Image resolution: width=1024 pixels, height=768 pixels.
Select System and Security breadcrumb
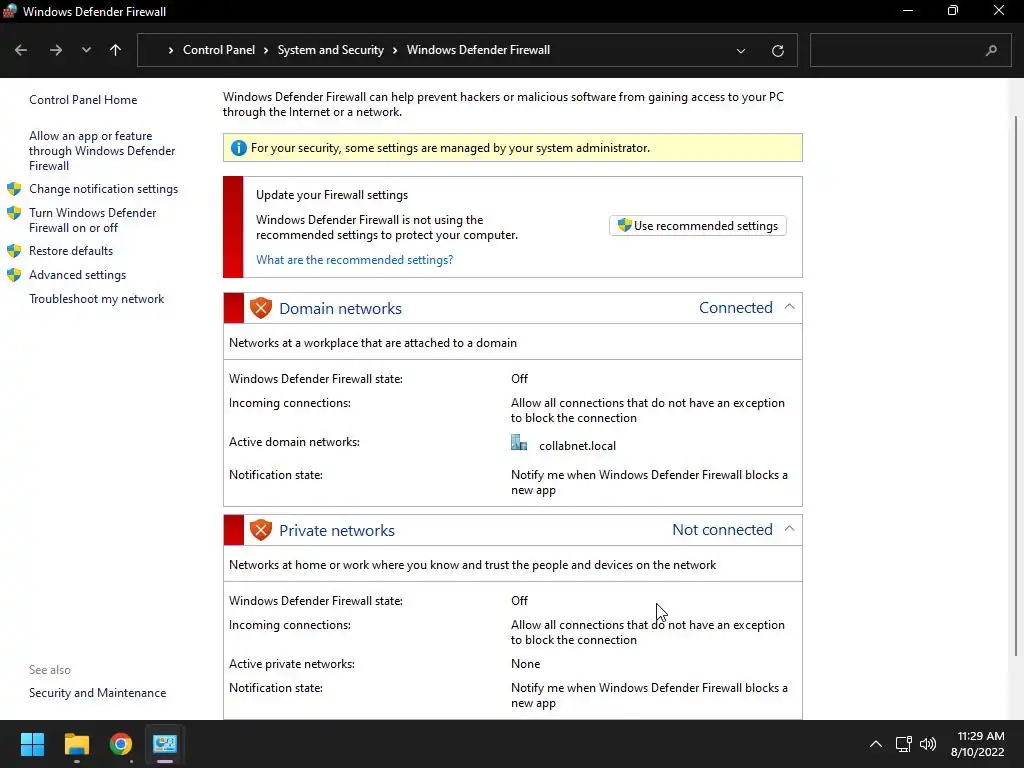point(330,50)
